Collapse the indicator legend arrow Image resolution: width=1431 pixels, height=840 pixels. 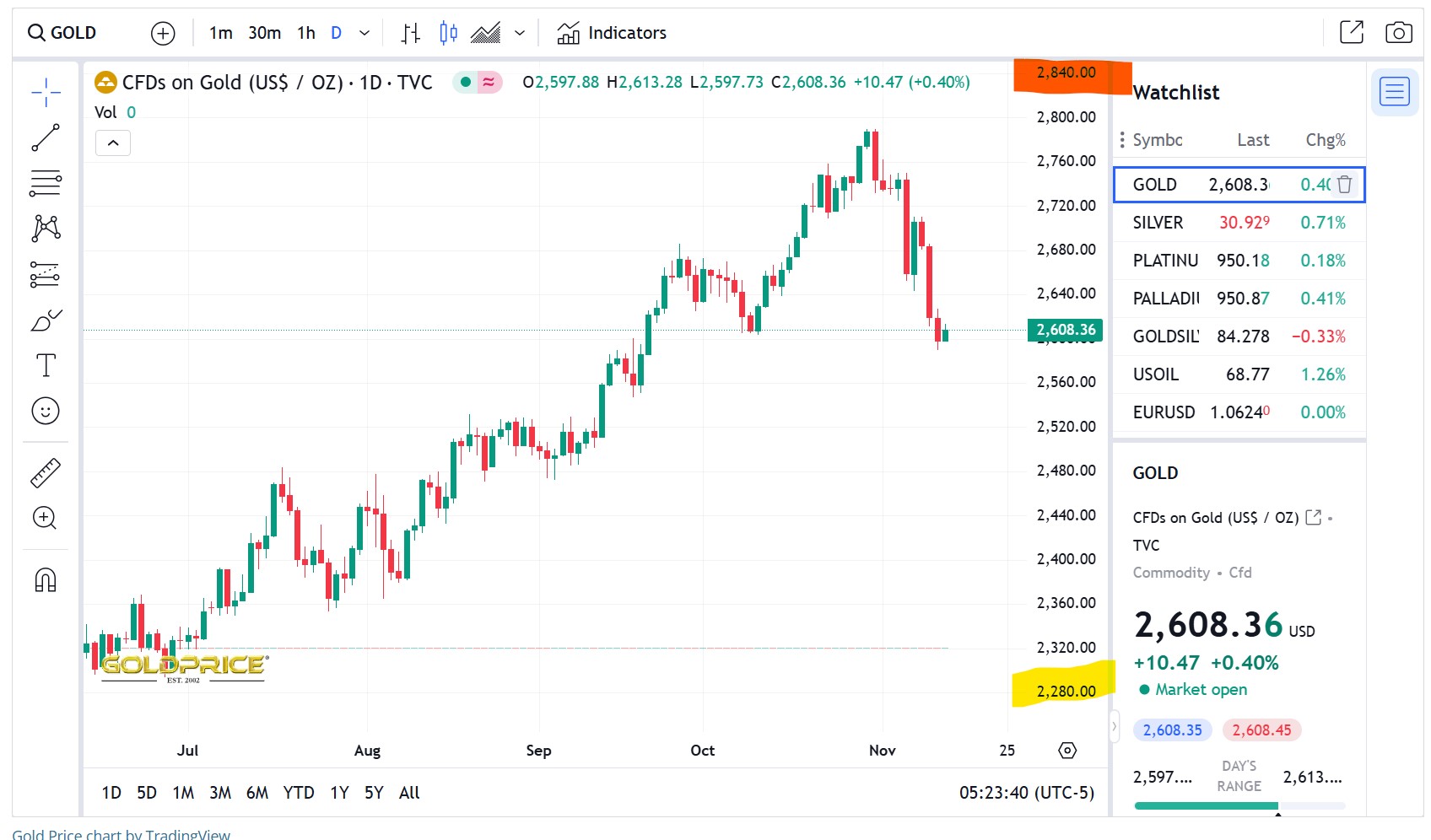click(x=113, y=143)
